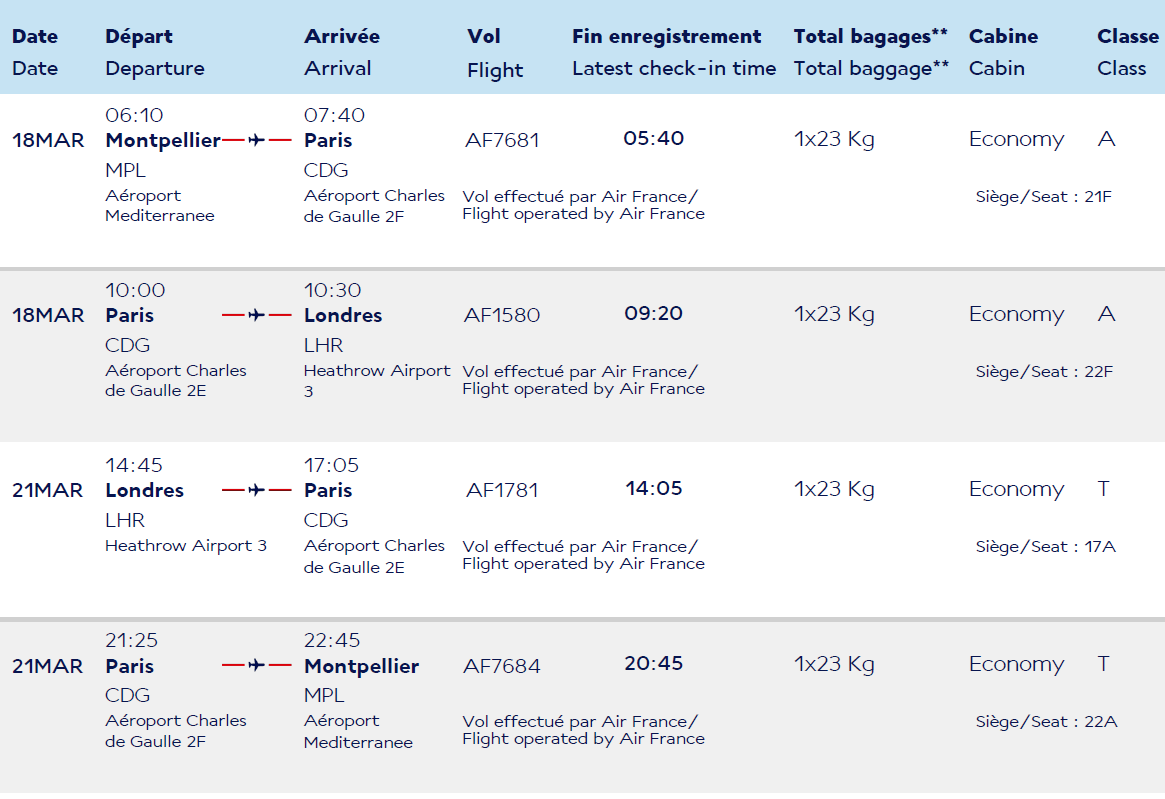Viewport: 1165px width, 799px height.
Task: Click the plane icon on Paris to Londres row
Action: pos(256,315)
